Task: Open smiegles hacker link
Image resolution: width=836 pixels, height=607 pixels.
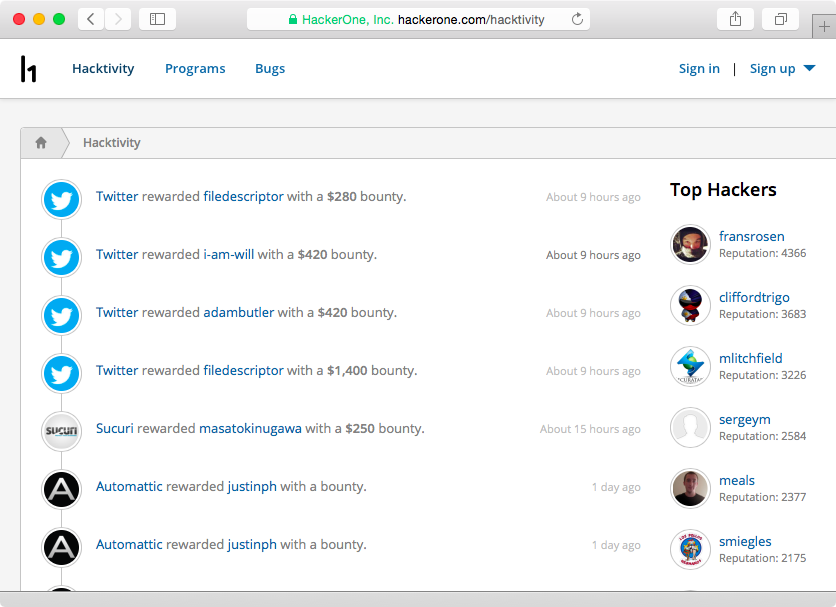Action: pyautogui.click(x=745, y=541)
